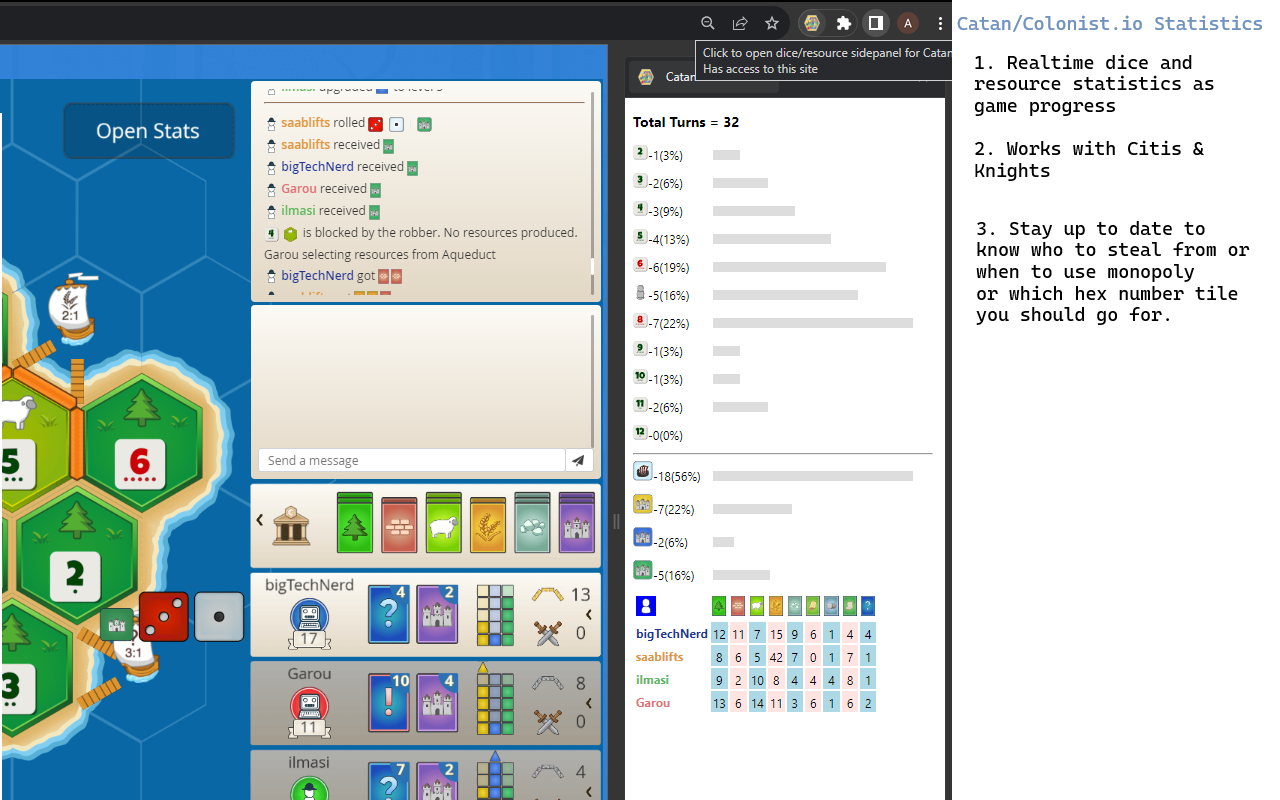Click bigTechNerd's longest road icon showing 13
Viewport: 1280px width, 800px height.
coord(547,595)
